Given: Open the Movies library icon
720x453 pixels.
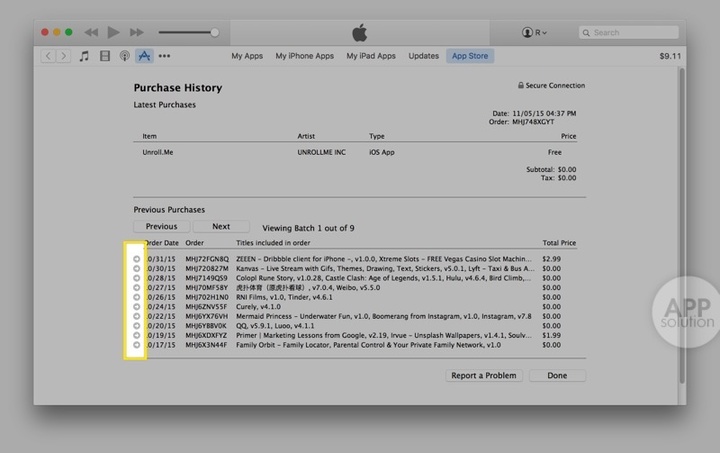Looking at the screenshot, I should click(105, 56).
